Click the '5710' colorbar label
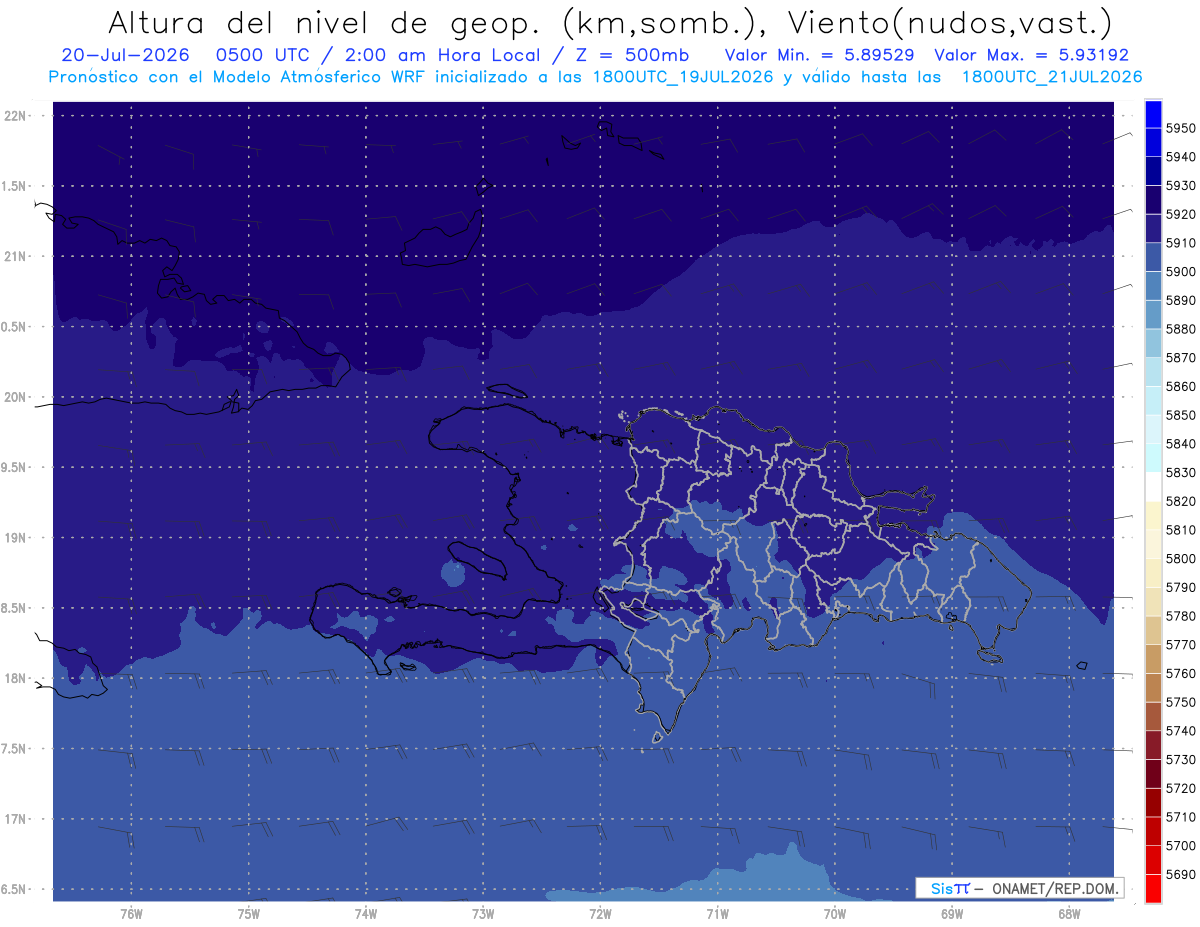The height and width of the screenshot is (927, 1200). point(1180,817)
